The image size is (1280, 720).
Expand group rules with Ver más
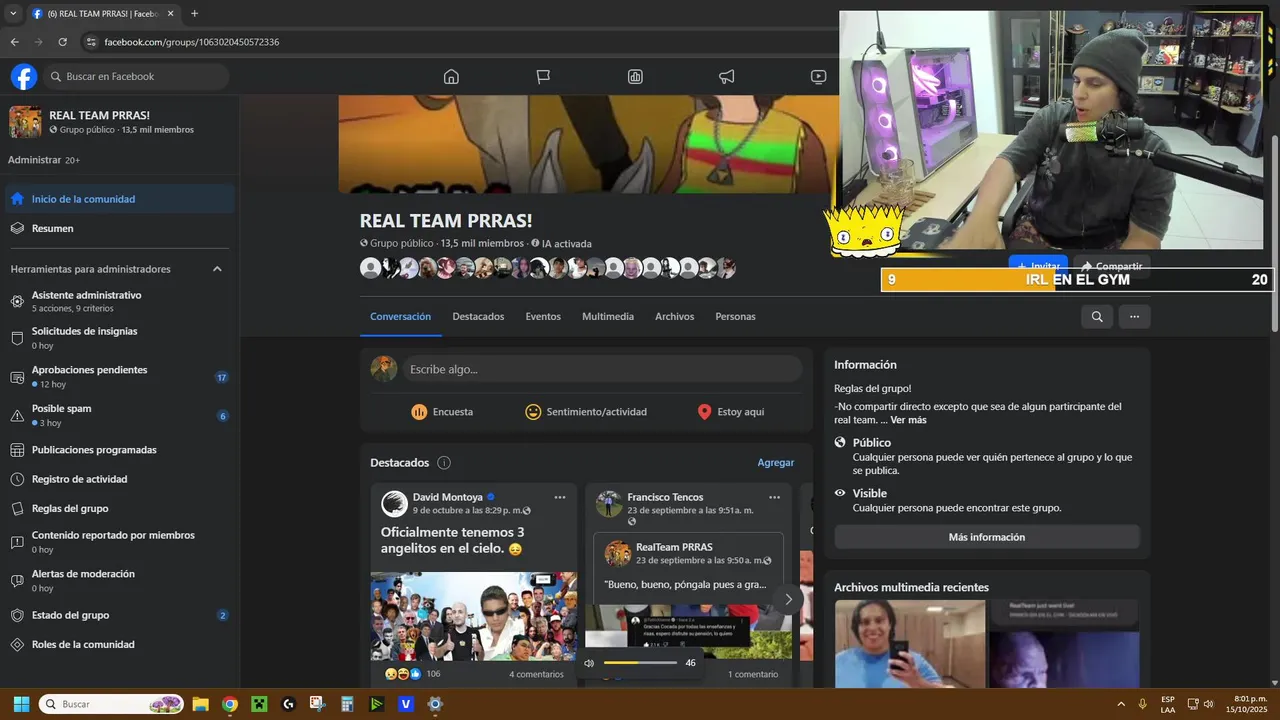[908, 420]
